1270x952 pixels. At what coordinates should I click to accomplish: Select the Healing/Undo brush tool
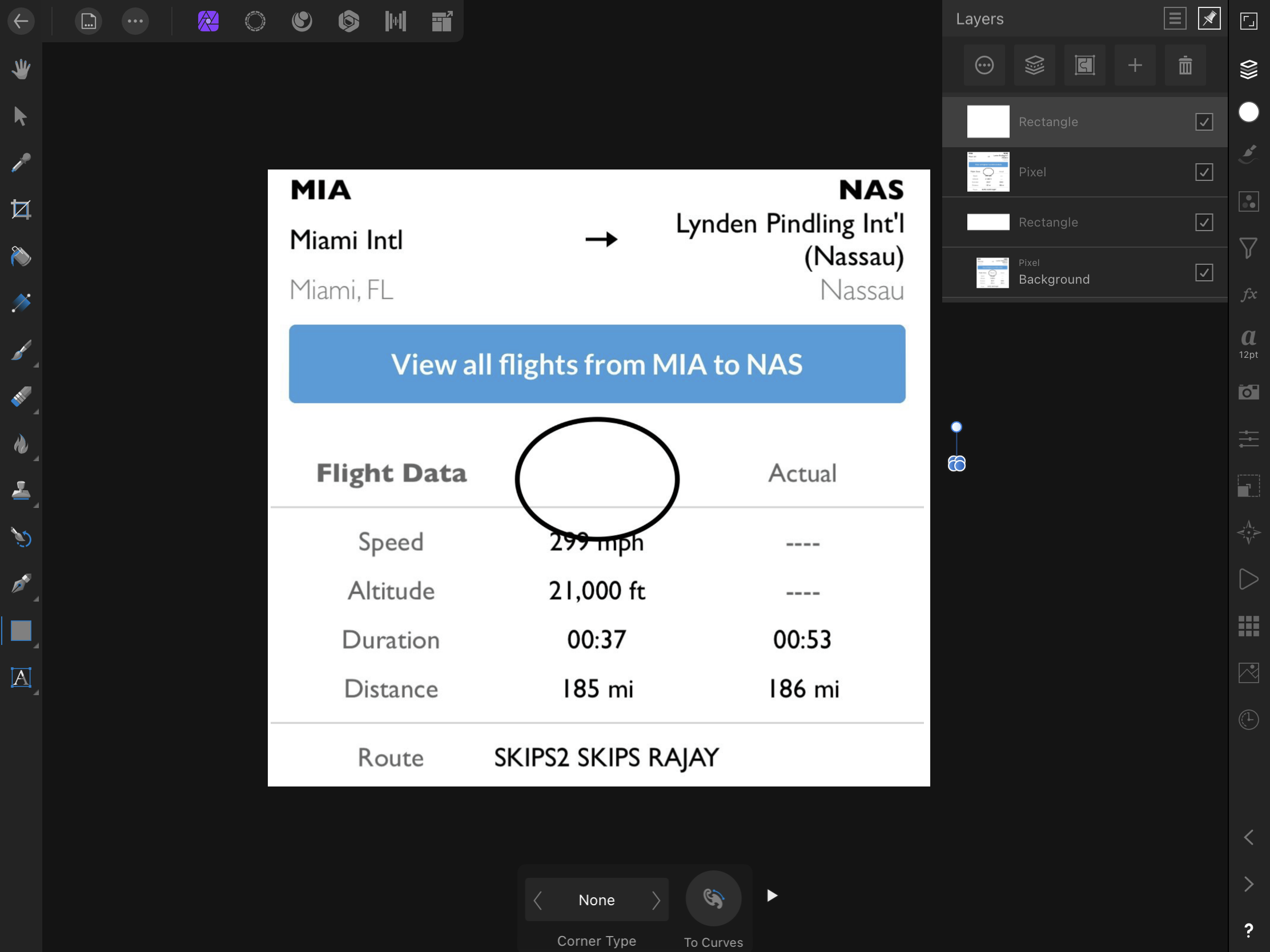click(x=21, y=538)
